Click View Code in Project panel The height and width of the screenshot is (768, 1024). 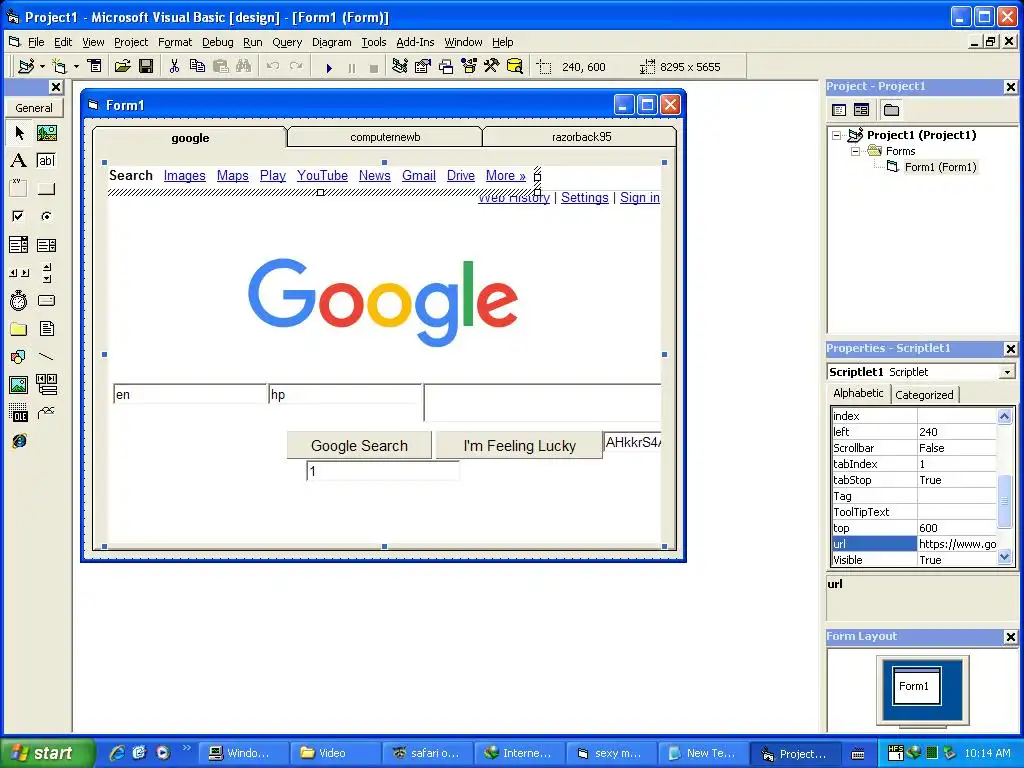tap(839, 110)
